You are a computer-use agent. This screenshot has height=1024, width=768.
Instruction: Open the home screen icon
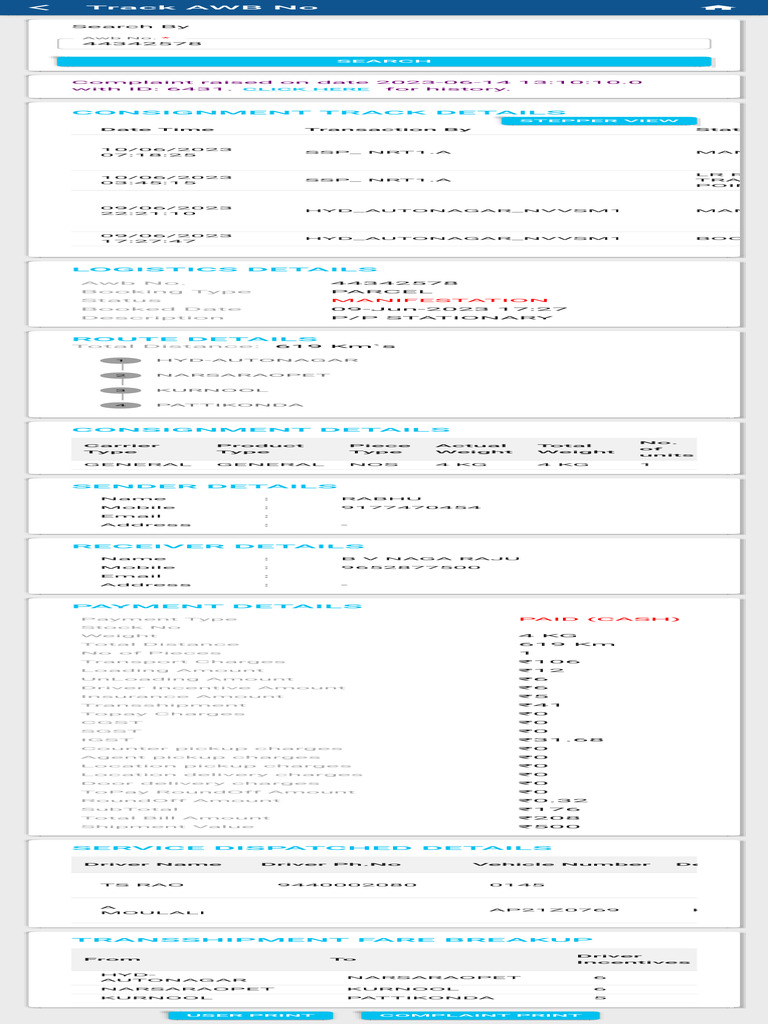point(718,7)
